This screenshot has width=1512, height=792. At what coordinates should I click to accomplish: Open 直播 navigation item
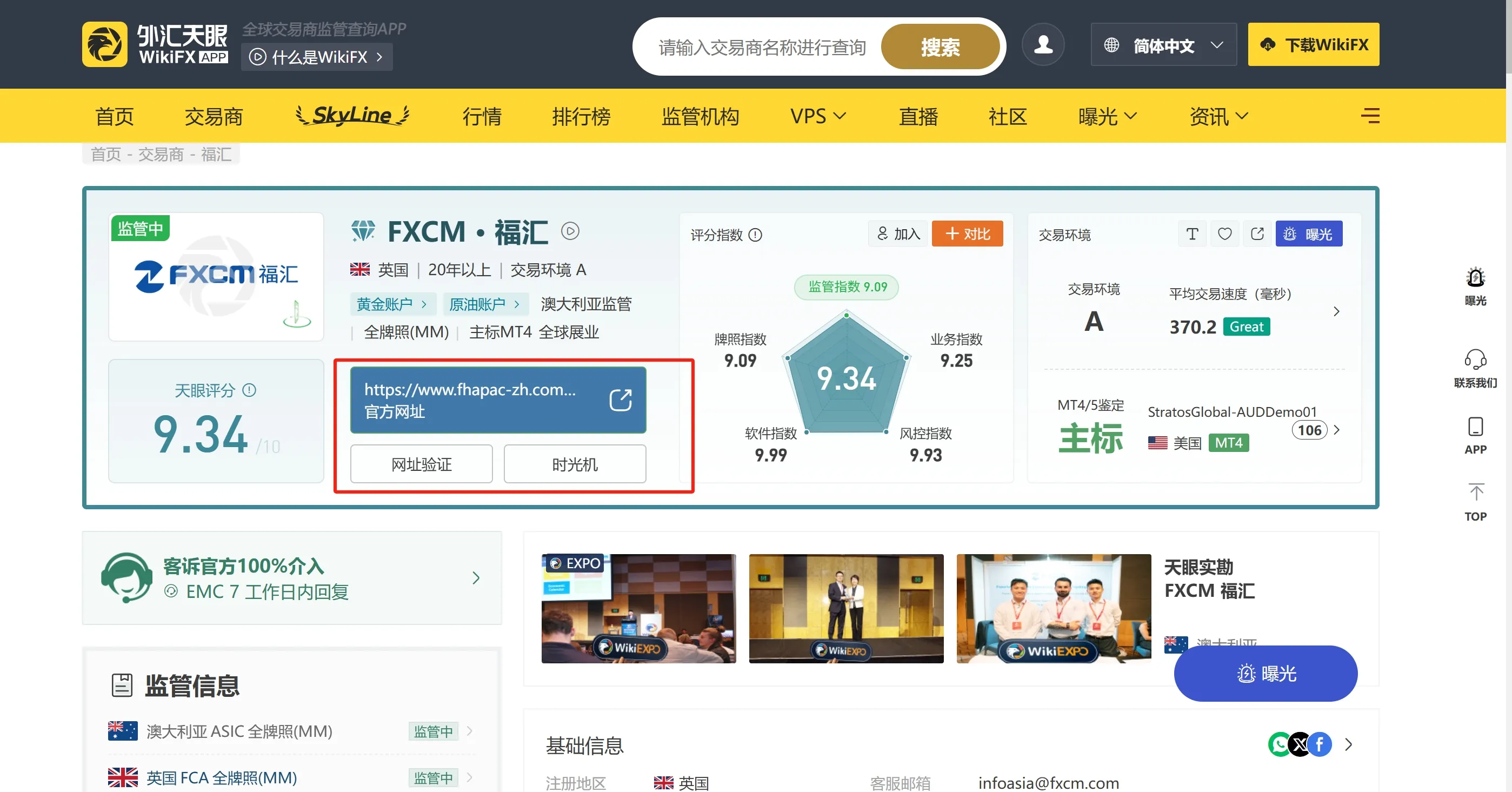pos(918,116)
